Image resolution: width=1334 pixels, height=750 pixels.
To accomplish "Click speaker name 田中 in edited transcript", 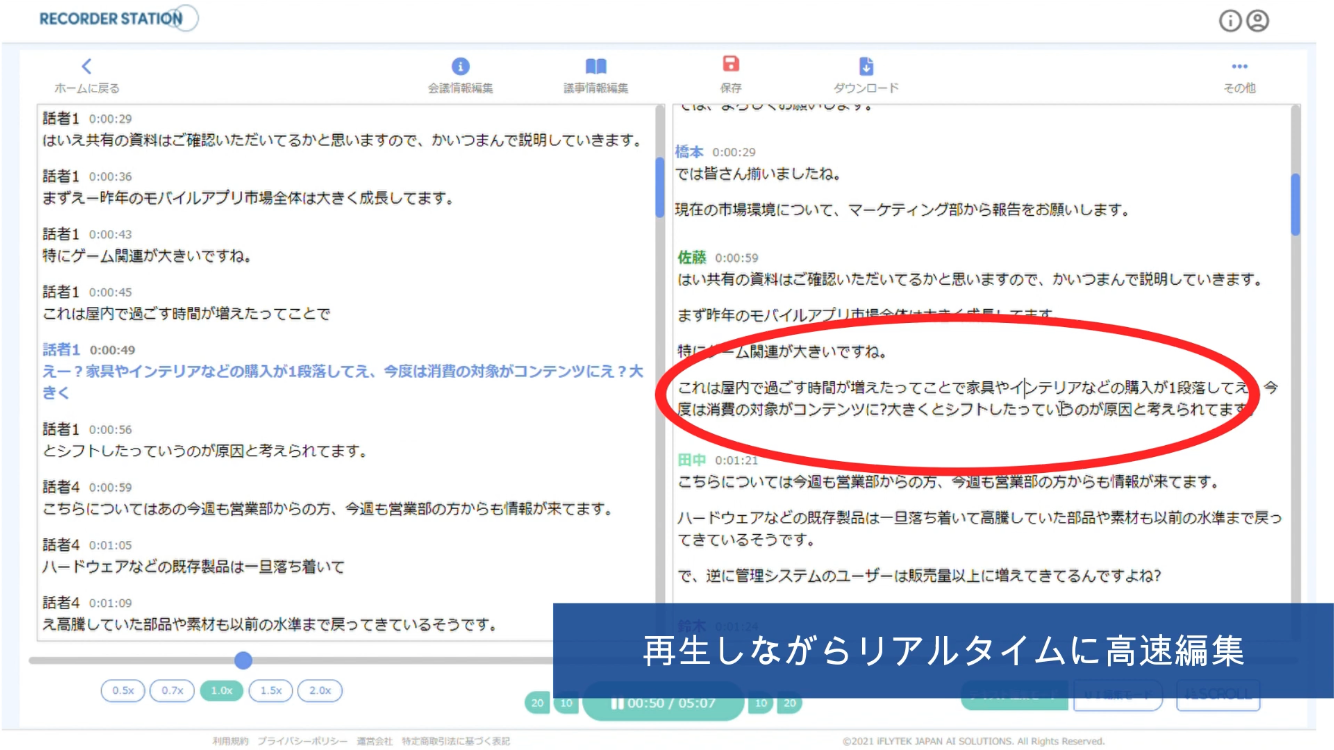I will click(691, 460).
